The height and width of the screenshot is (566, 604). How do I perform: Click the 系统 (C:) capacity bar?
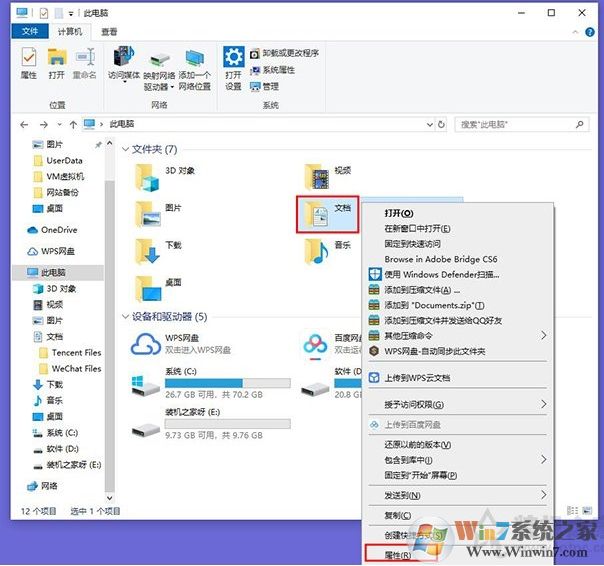point(228,383)
